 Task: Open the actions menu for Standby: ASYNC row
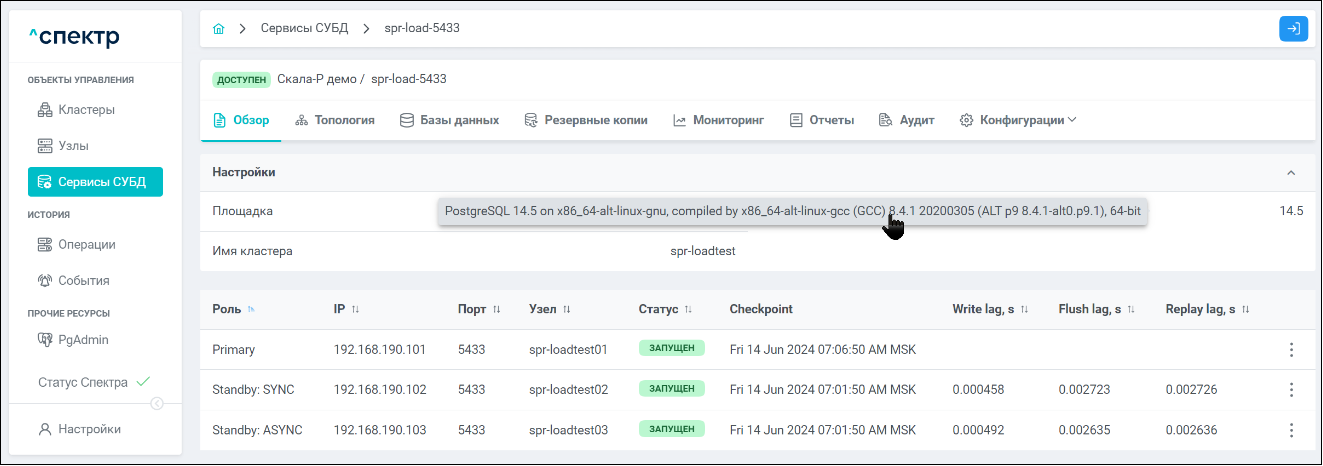tap(1291, 430)
